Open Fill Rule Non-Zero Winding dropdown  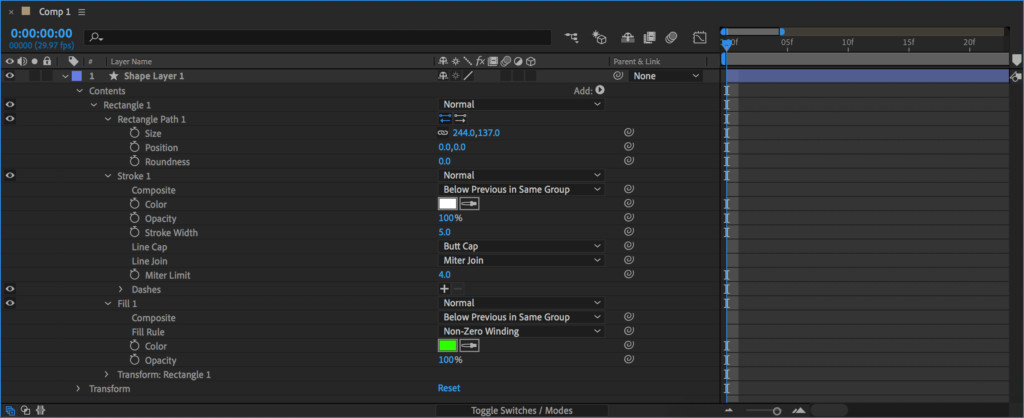pos(520,331)
